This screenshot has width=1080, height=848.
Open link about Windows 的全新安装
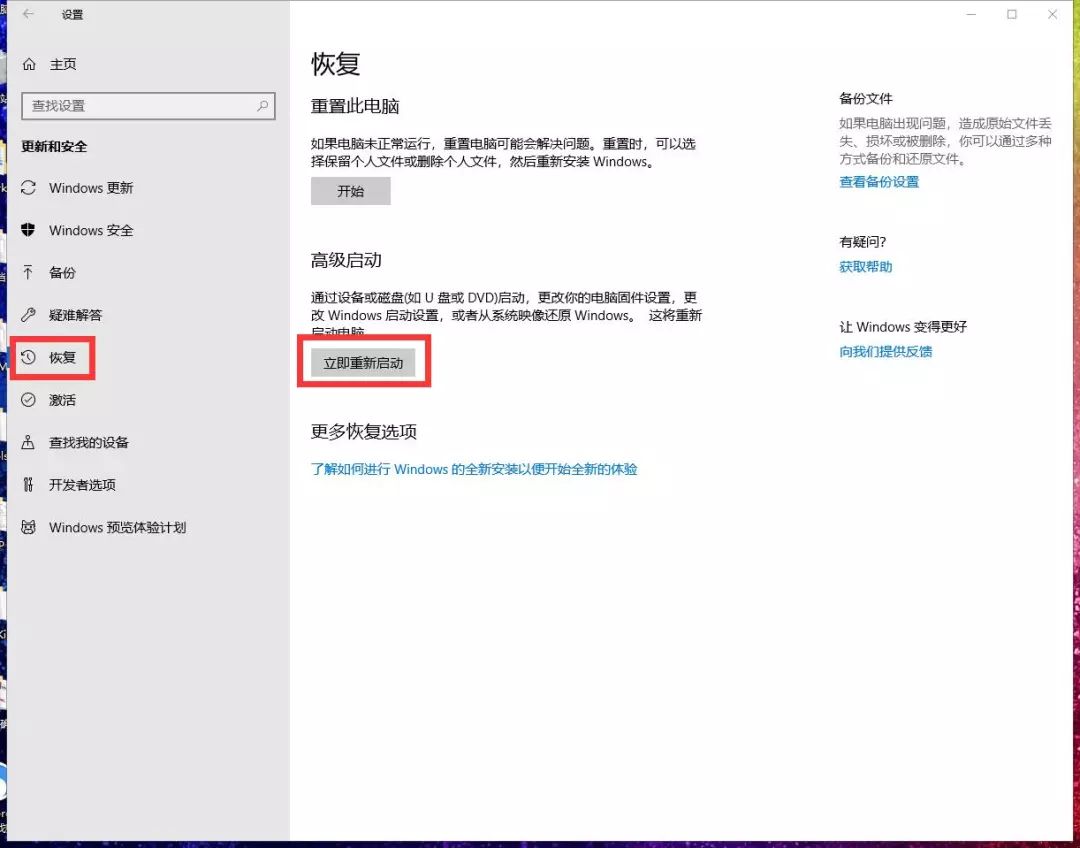point(474,469)
